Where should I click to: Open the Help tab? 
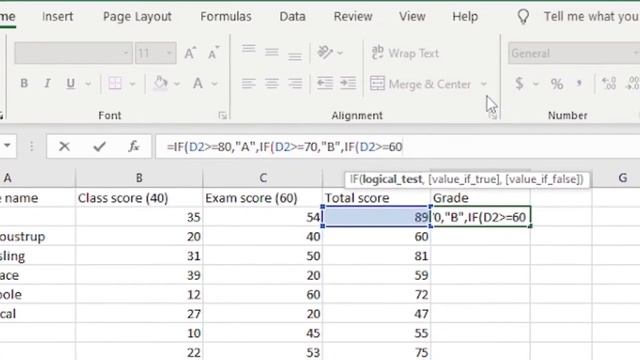coord(465,16)
